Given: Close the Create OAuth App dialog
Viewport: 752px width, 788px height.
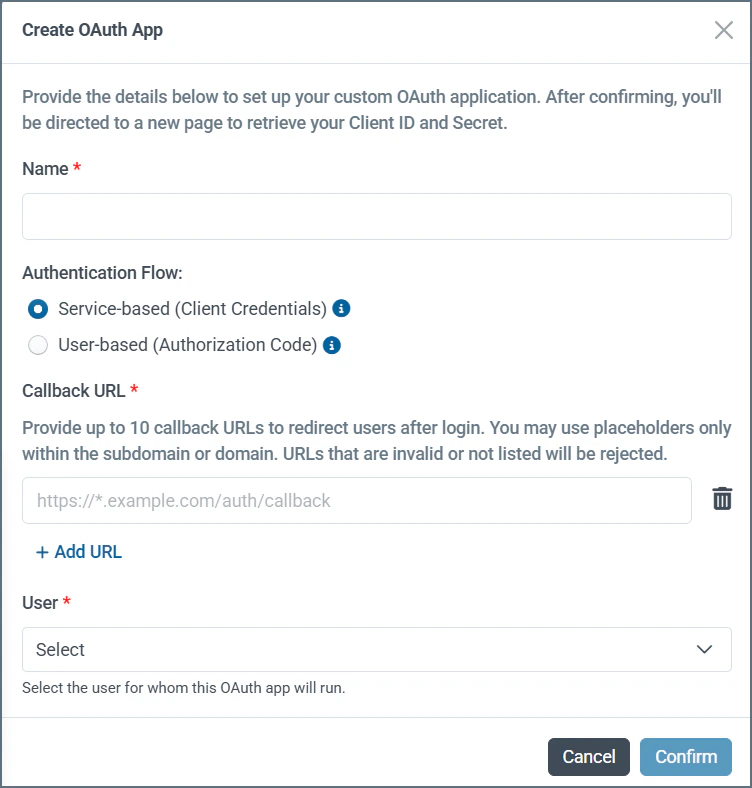Looking at the screenshot, I should (724, 30).
